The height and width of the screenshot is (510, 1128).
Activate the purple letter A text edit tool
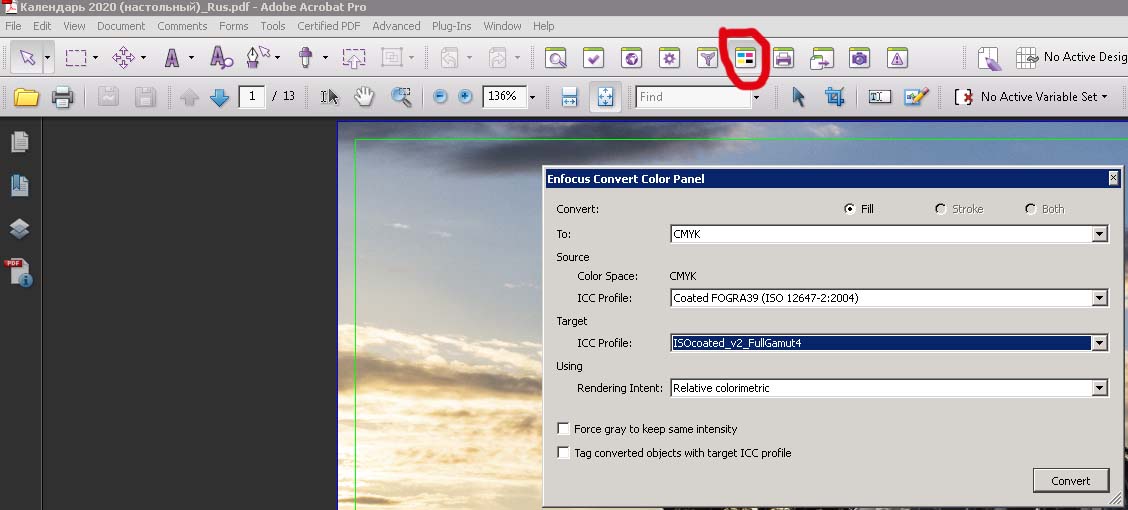pos(172,58)
